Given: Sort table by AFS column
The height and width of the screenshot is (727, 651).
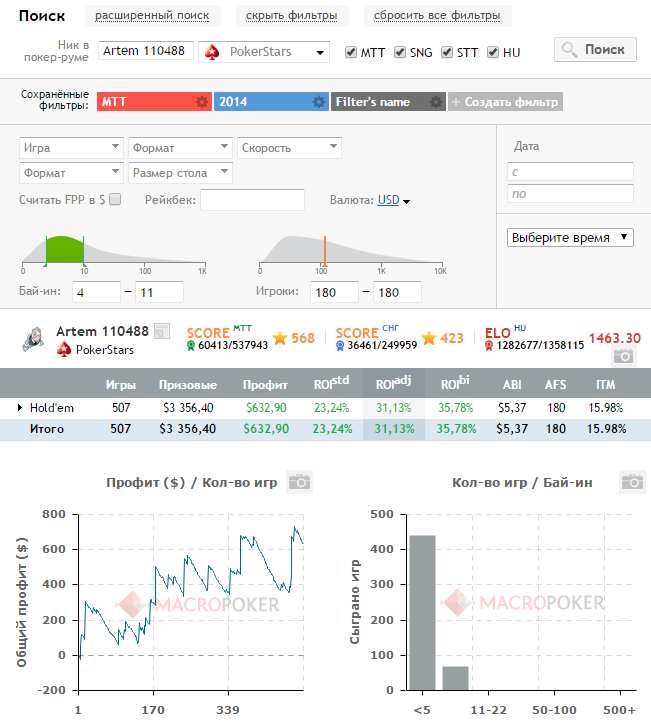Looking at the screenshot, I should click(x=555, y=385).
